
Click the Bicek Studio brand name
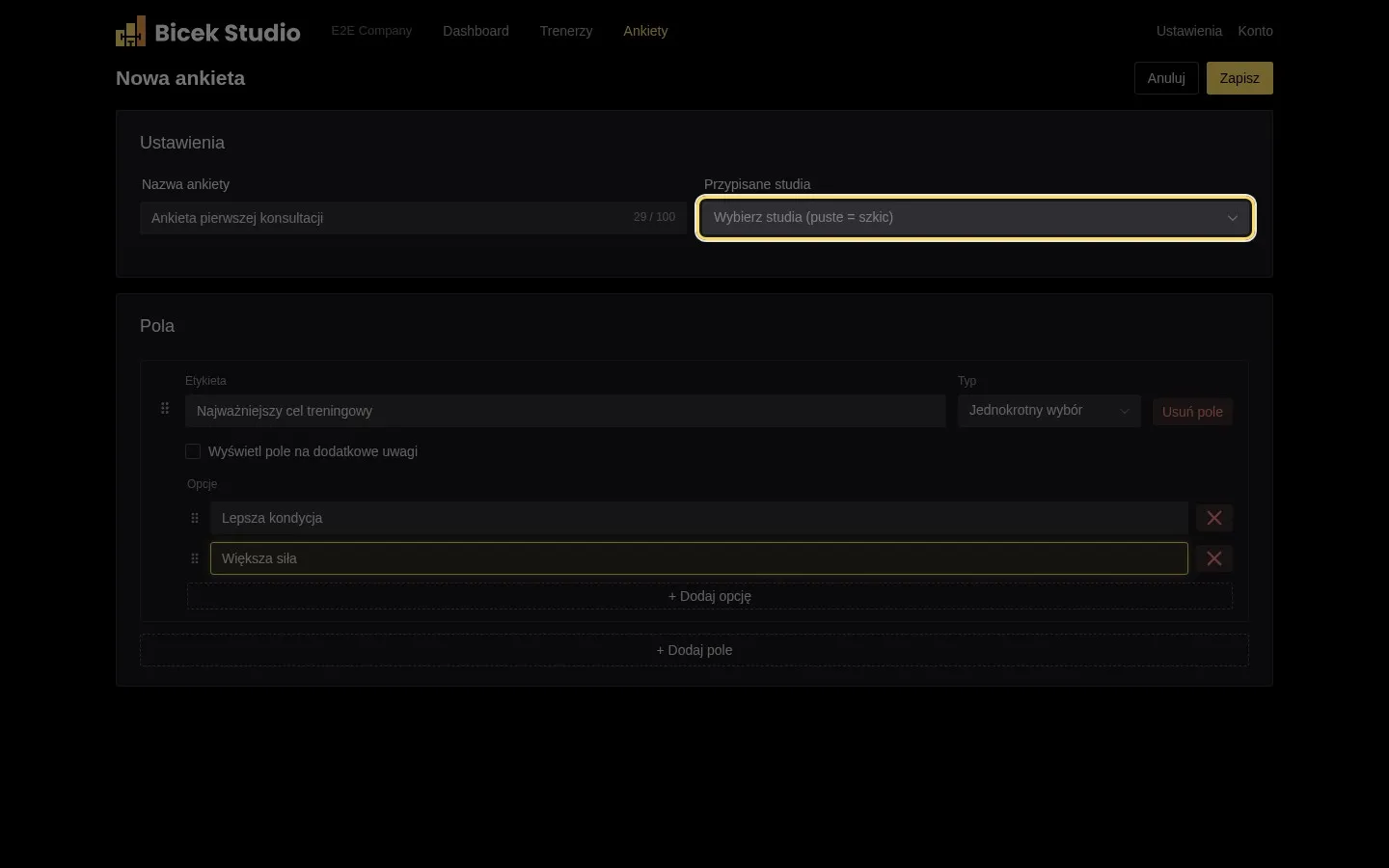point(228,33)
